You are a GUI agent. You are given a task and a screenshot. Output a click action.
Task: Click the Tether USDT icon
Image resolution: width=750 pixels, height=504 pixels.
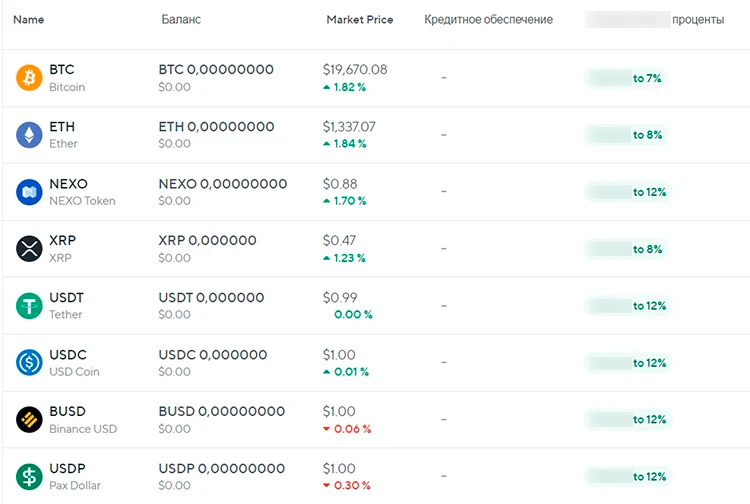coord(29,306)
